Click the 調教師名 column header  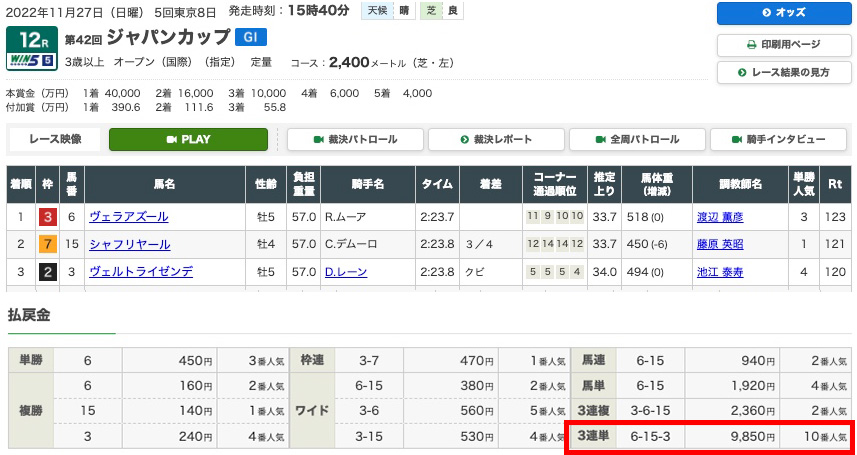click(x=741, y=185)
